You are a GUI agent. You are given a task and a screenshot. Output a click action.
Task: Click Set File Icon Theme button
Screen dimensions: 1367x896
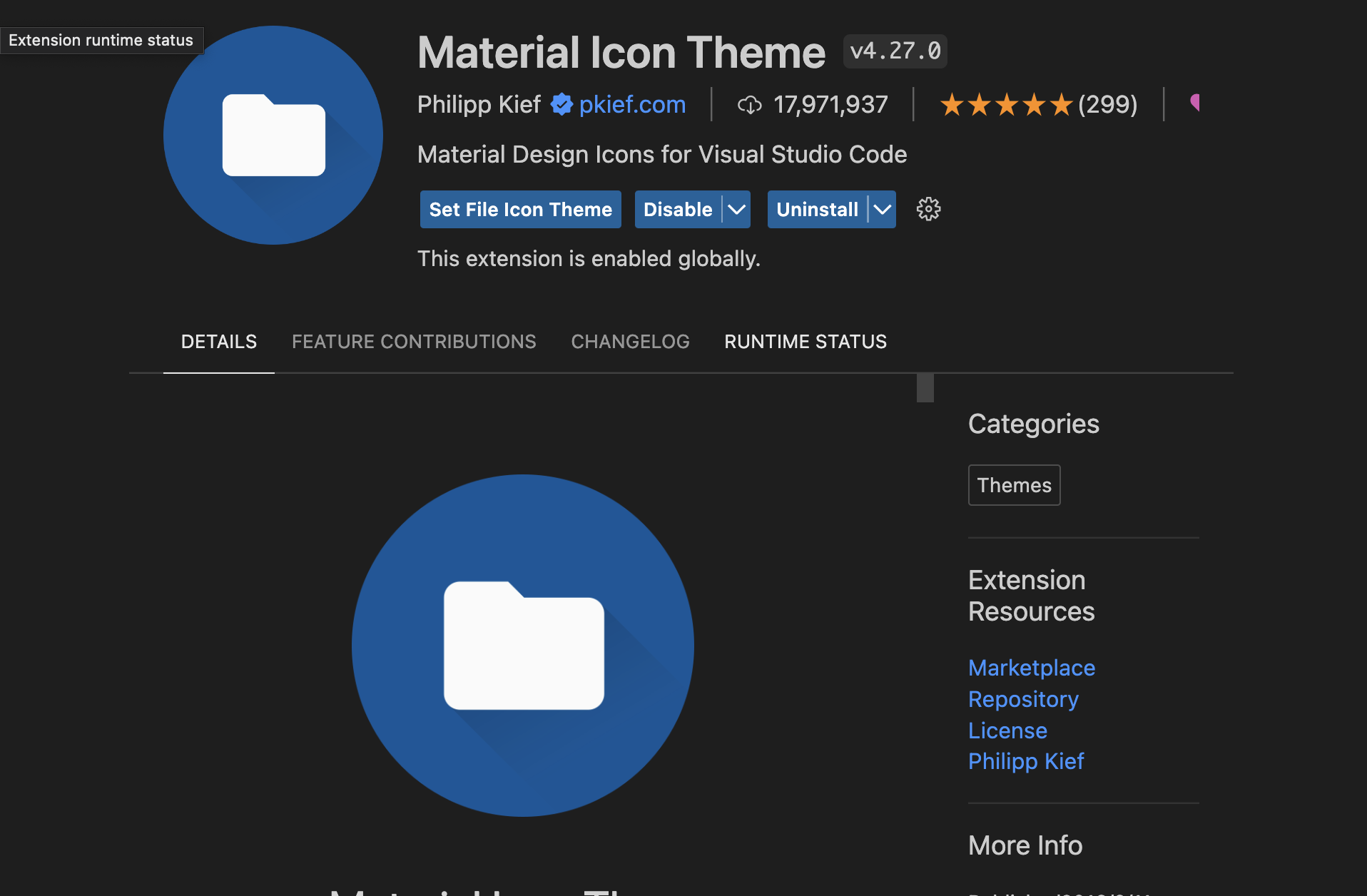521,209
